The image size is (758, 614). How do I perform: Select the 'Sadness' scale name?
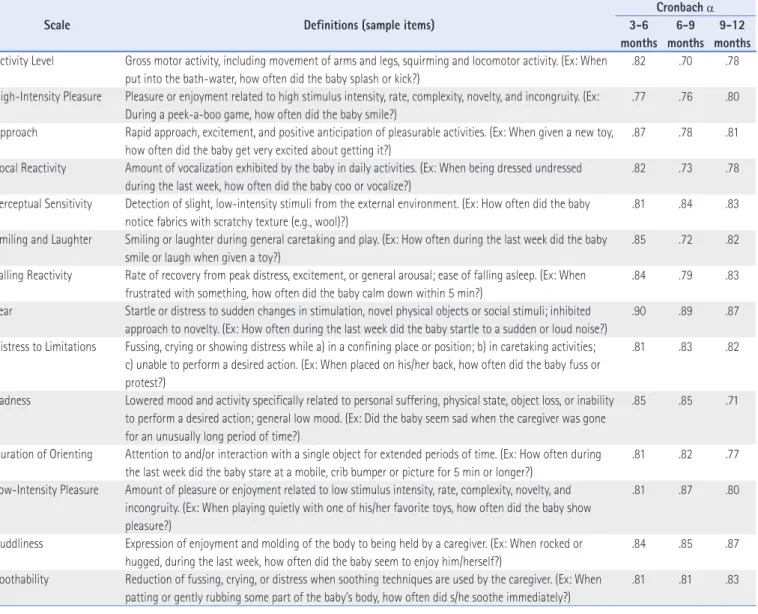[15, 401]
